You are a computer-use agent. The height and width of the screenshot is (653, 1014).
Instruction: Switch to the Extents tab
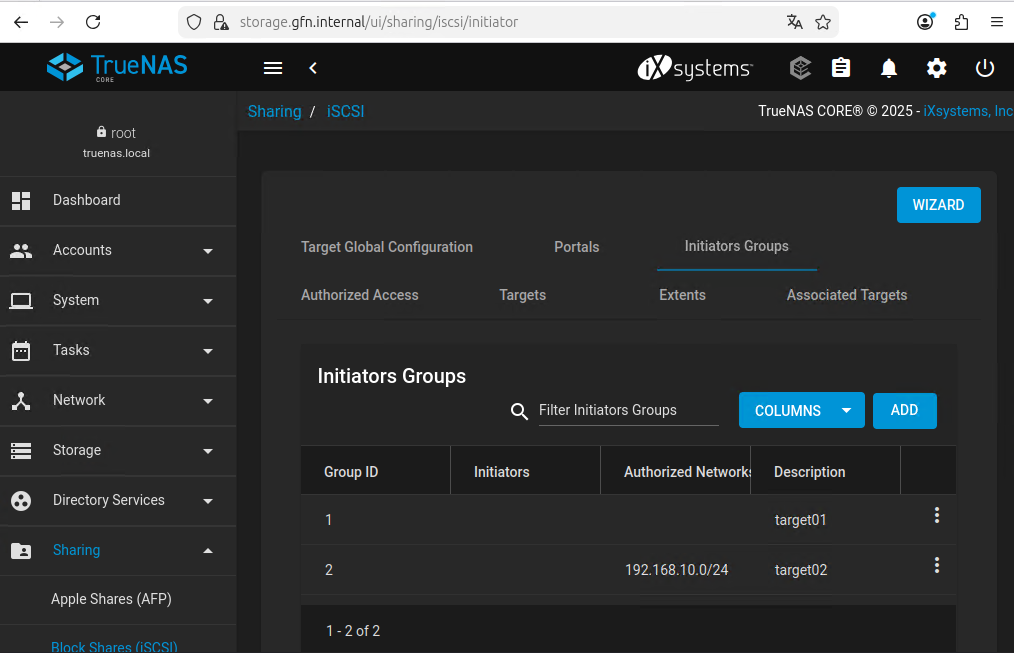[x=682, y=295]
